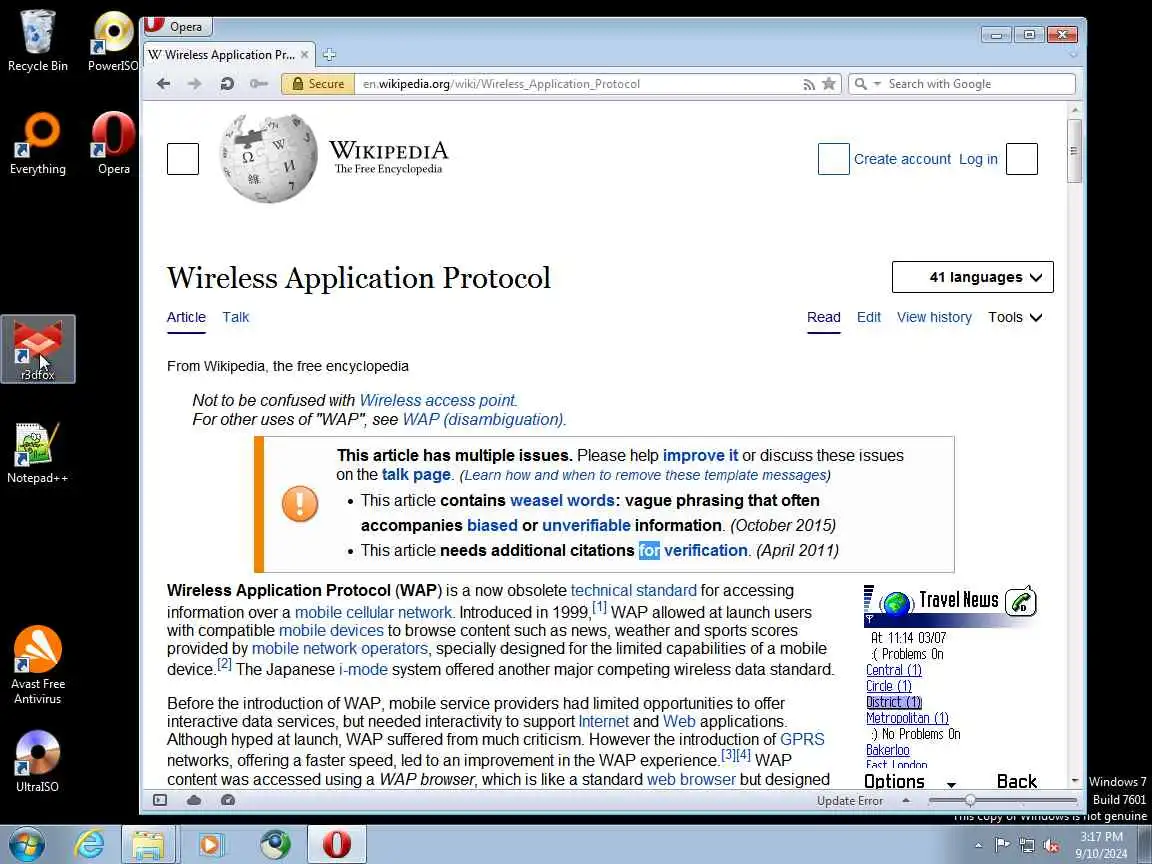Image resolution: width=1152 pixels, height=864 pixels.
Task: Open the Recycle Bin desktop icon
Action: (x=37, y=41)
